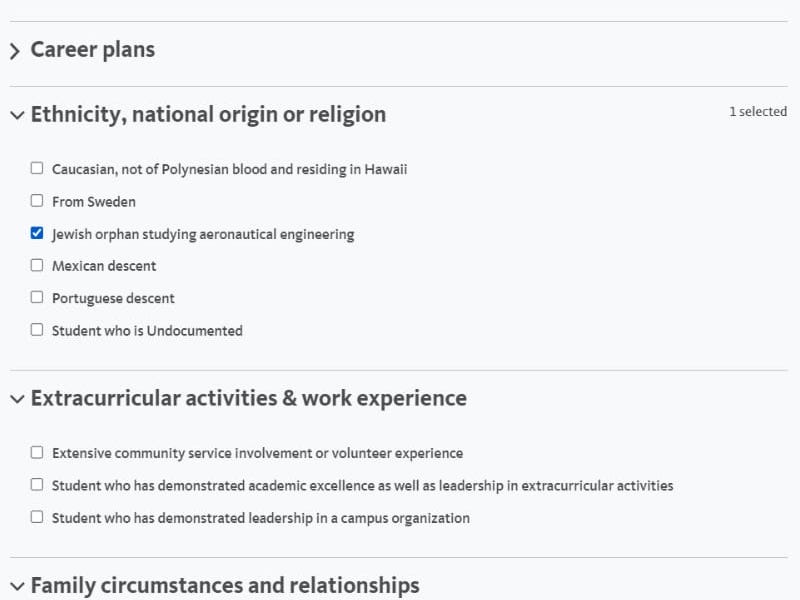Expand the Career plans section chevron

coord(15,52)
